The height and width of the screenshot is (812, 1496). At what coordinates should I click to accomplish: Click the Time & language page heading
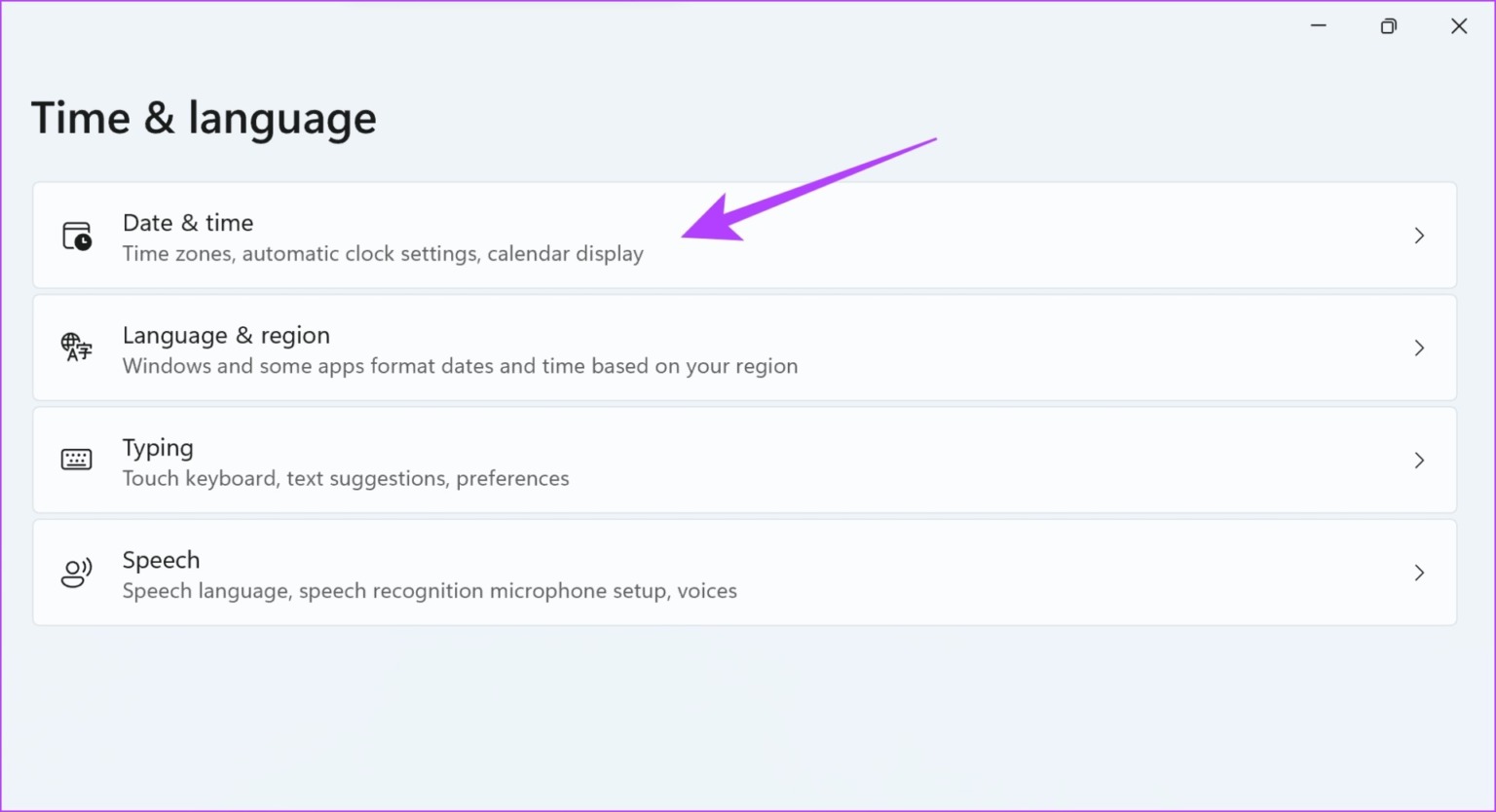click(x=204, y=118)
